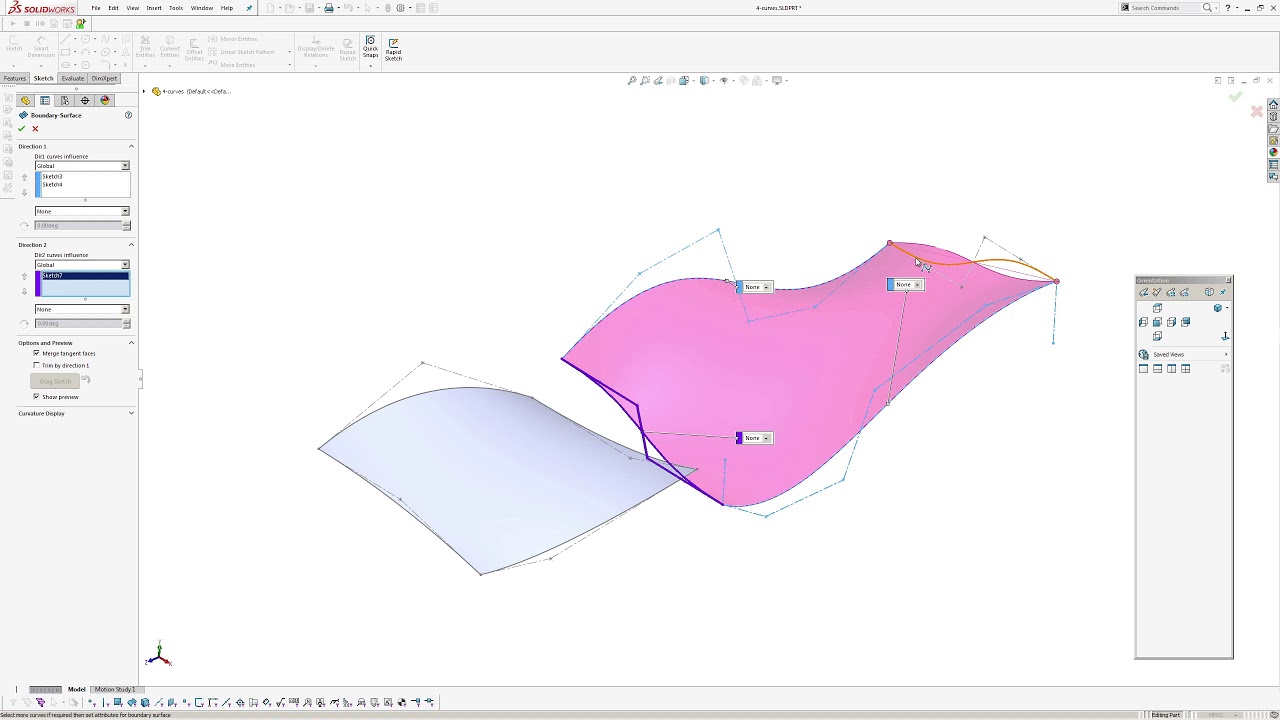Open the Tools menu

pos(176,8)
